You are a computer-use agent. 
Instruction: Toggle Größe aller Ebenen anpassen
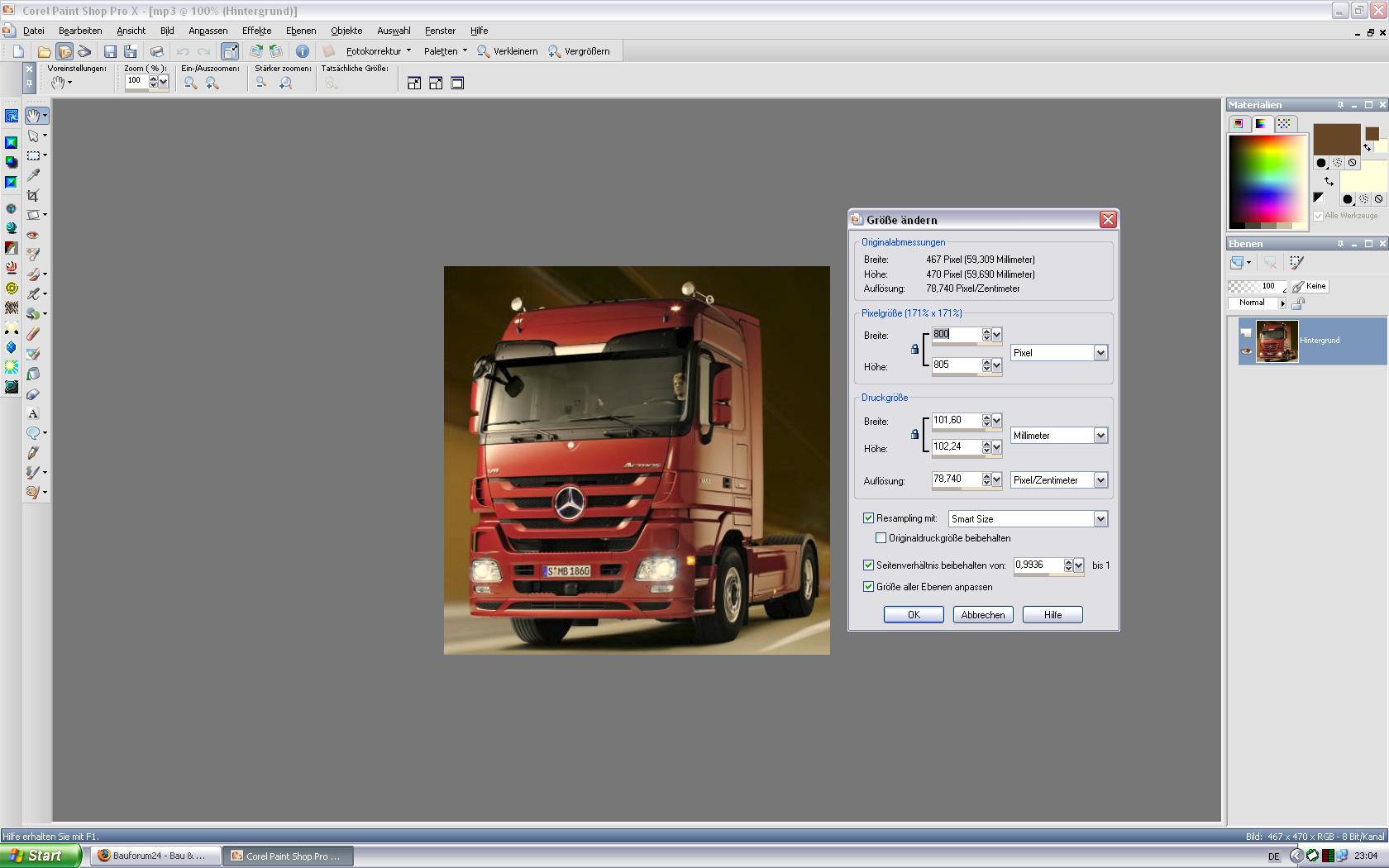point(868,587)
